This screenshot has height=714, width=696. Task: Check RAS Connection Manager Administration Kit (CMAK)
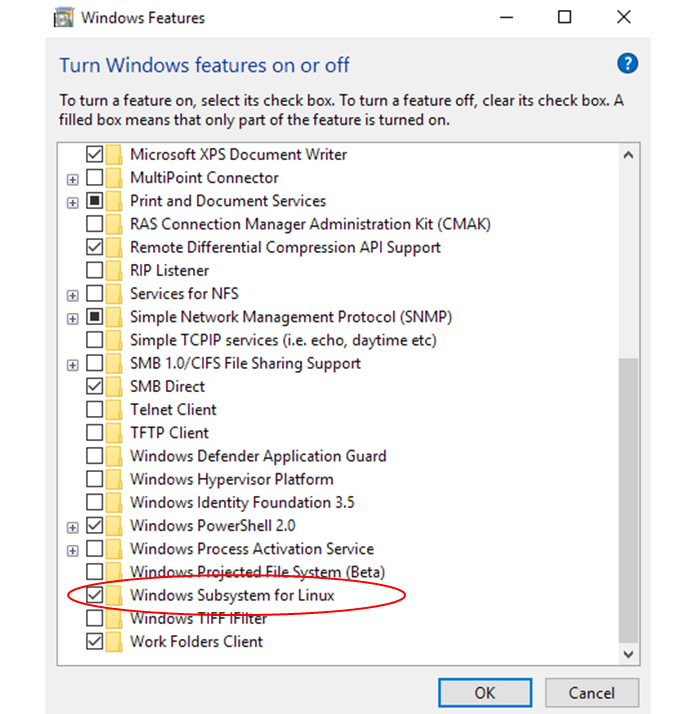94,224
